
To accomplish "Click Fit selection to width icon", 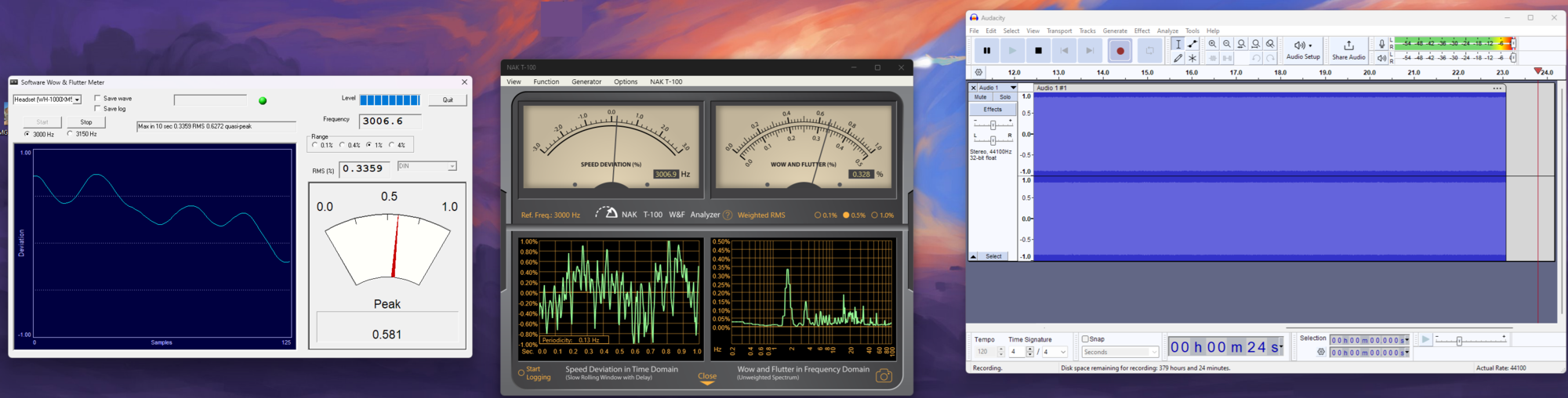I will [1241, 44].
